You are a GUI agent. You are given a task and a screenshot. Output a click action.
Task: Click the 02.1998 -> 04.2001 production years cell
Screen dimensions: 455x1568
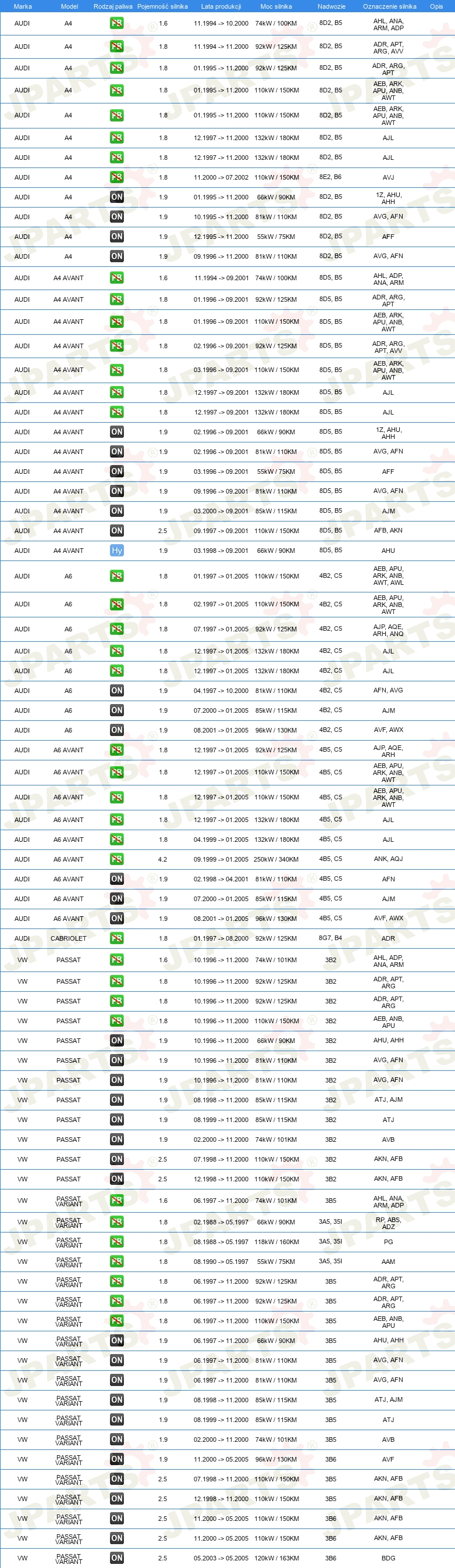[221, 879]
